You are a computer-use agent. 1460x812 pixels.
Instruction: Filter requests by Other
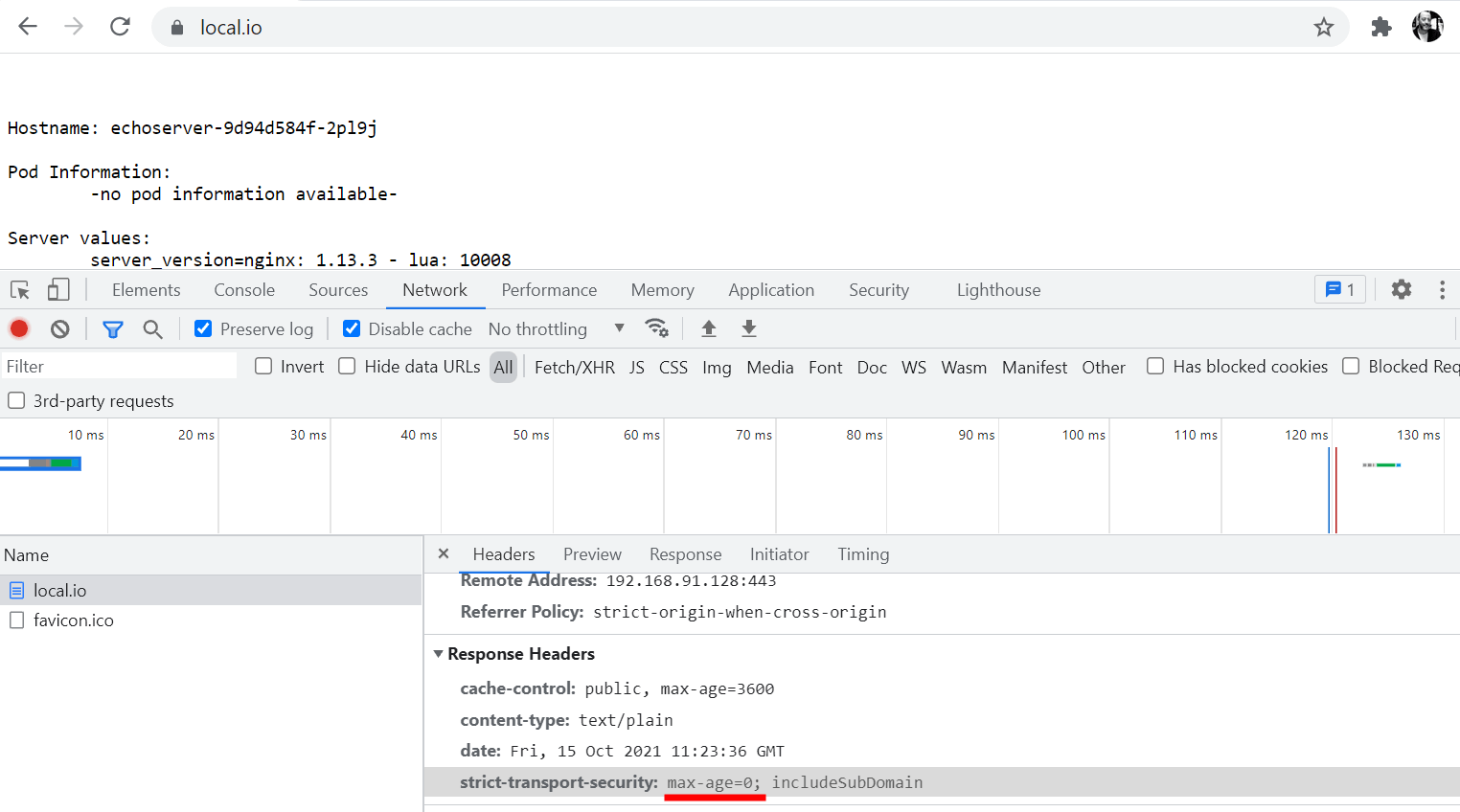click(x=1104, y=367)
